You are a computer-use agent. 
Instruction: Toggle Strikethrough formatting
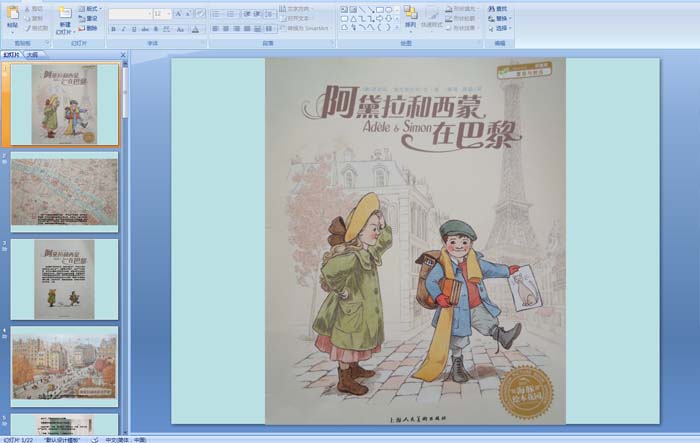pos(145,29)
